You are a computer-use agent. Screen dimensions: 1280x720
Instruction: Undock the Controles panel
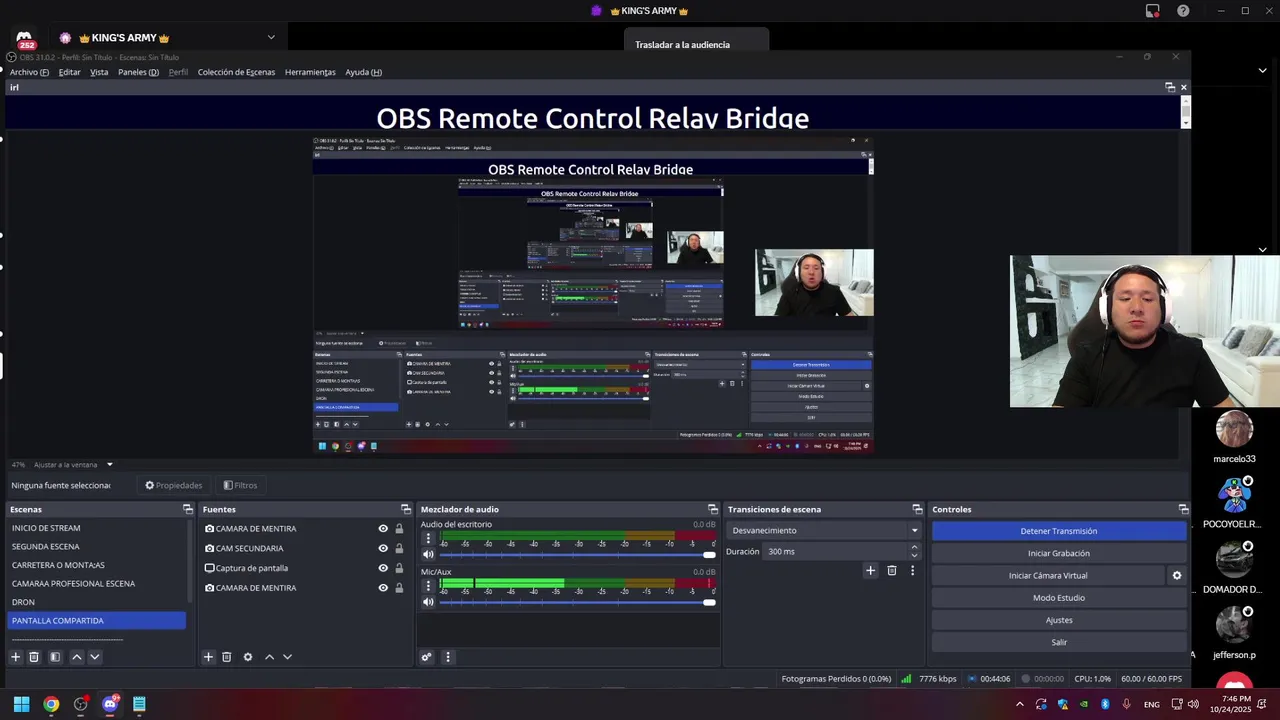click(x=1183, y=509)
